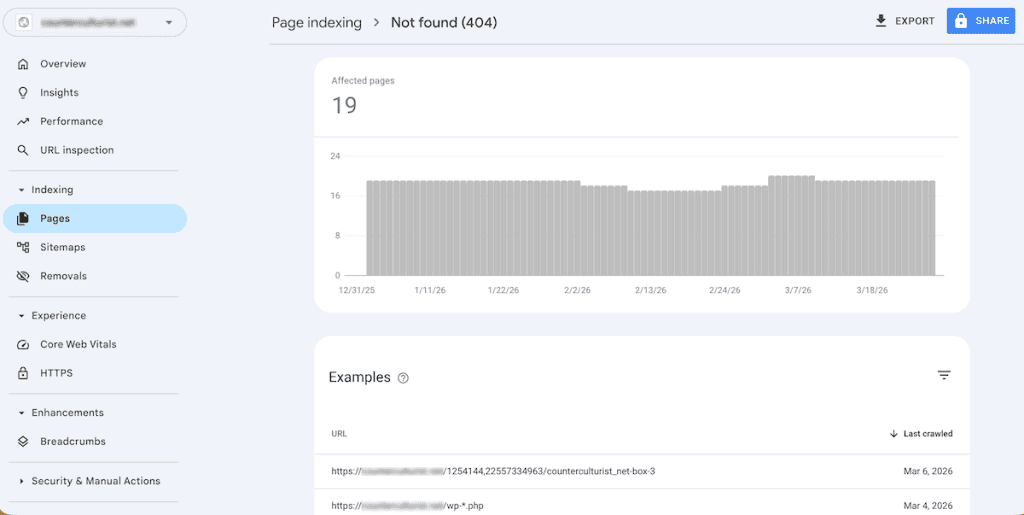Click the Export button

905,21
